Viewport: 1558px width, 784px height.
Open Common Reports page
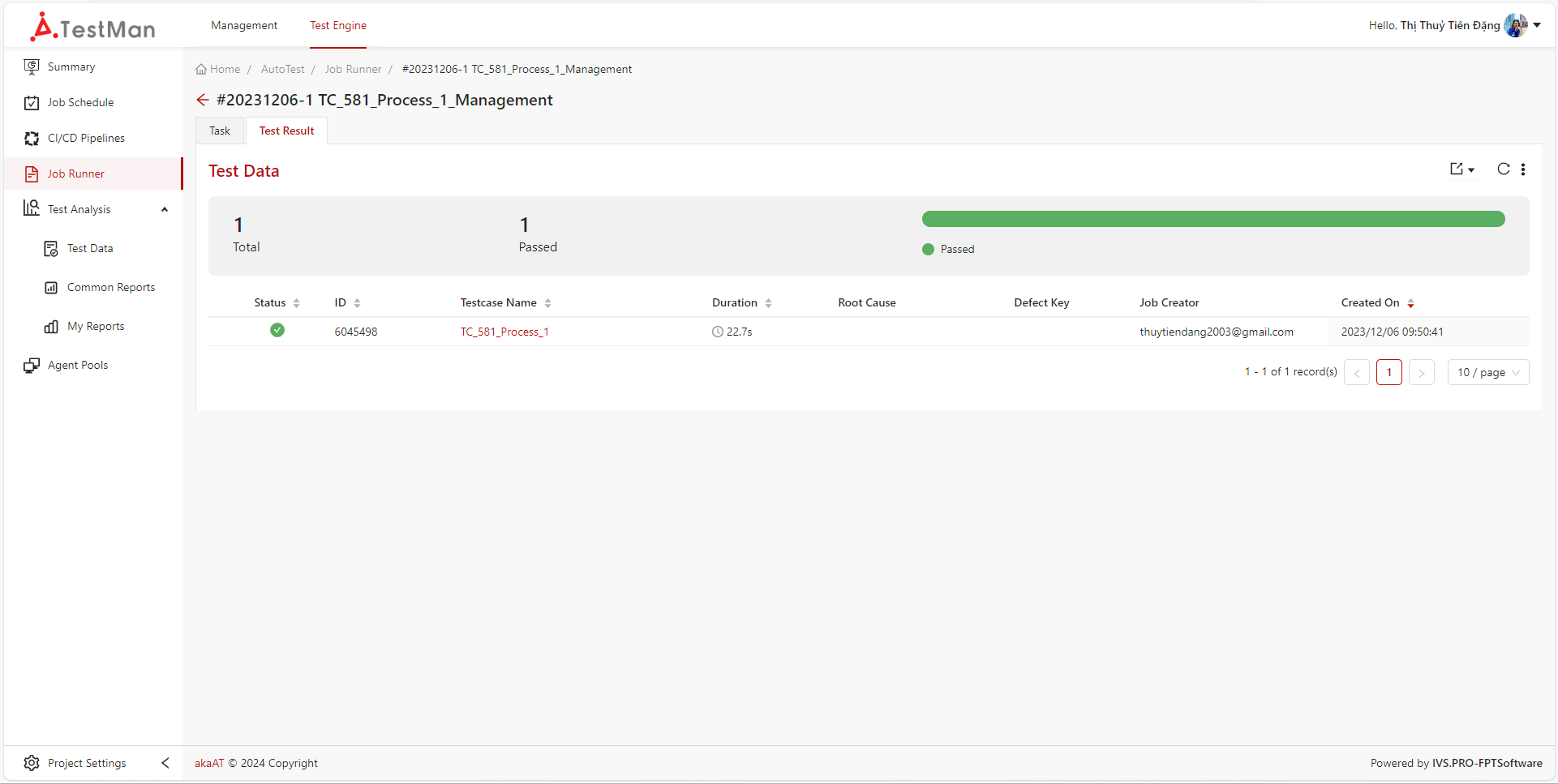point(111,287)
